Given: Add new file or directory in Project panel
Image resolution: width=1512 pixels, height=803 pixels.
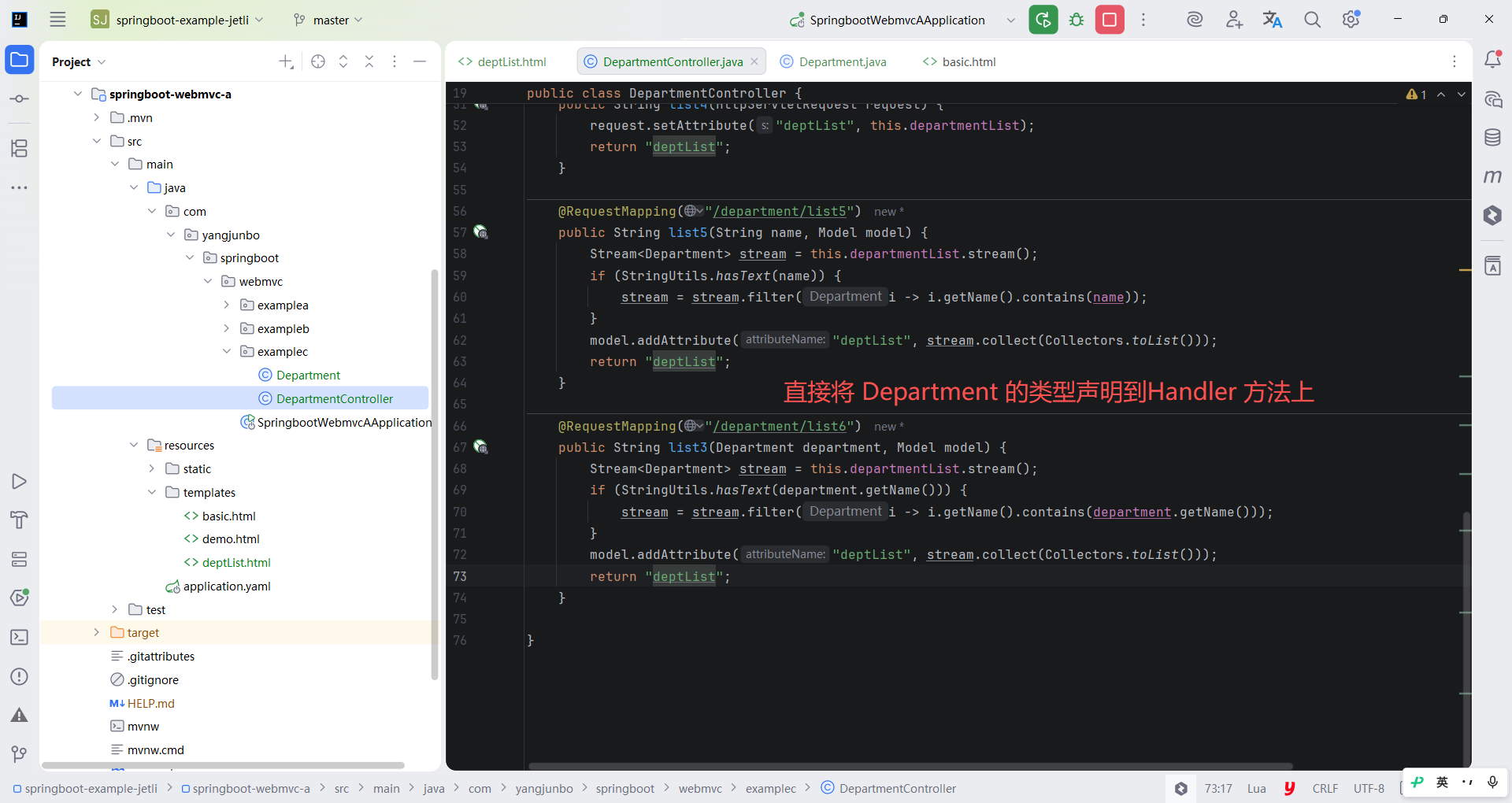Looking at the screenshot, I should coord(286,61).
